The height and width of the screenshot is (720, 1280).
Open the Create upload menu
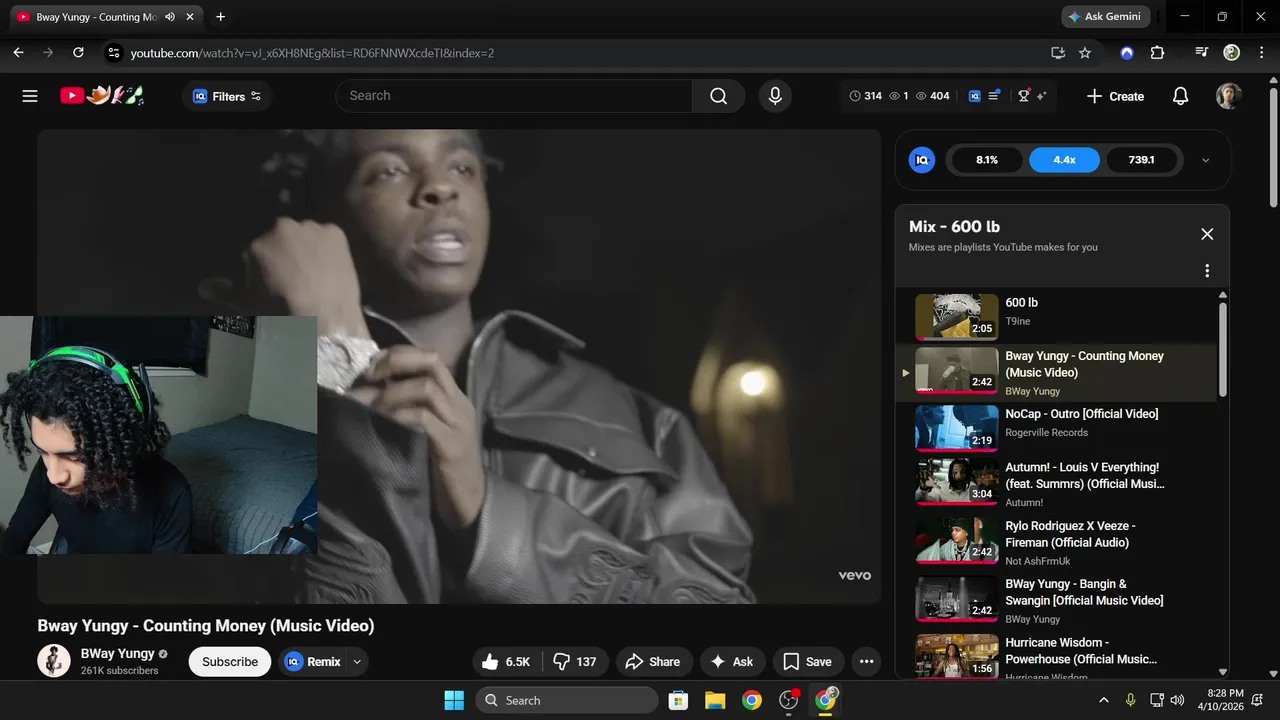(x=1115, y=96)
